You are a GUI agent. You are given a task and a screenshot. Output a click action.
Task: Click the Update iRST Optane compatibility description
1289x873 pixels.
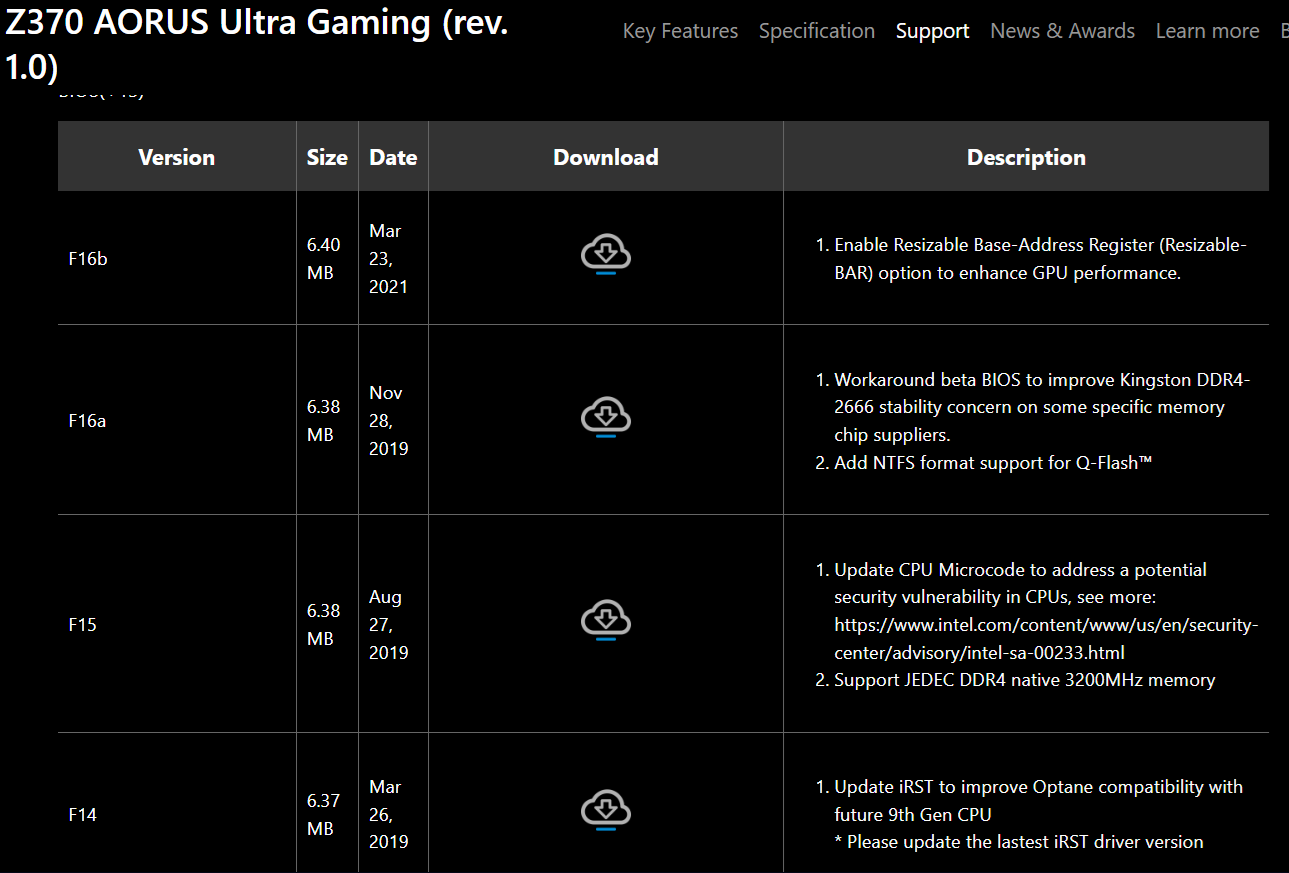[x=1038, y=801]
